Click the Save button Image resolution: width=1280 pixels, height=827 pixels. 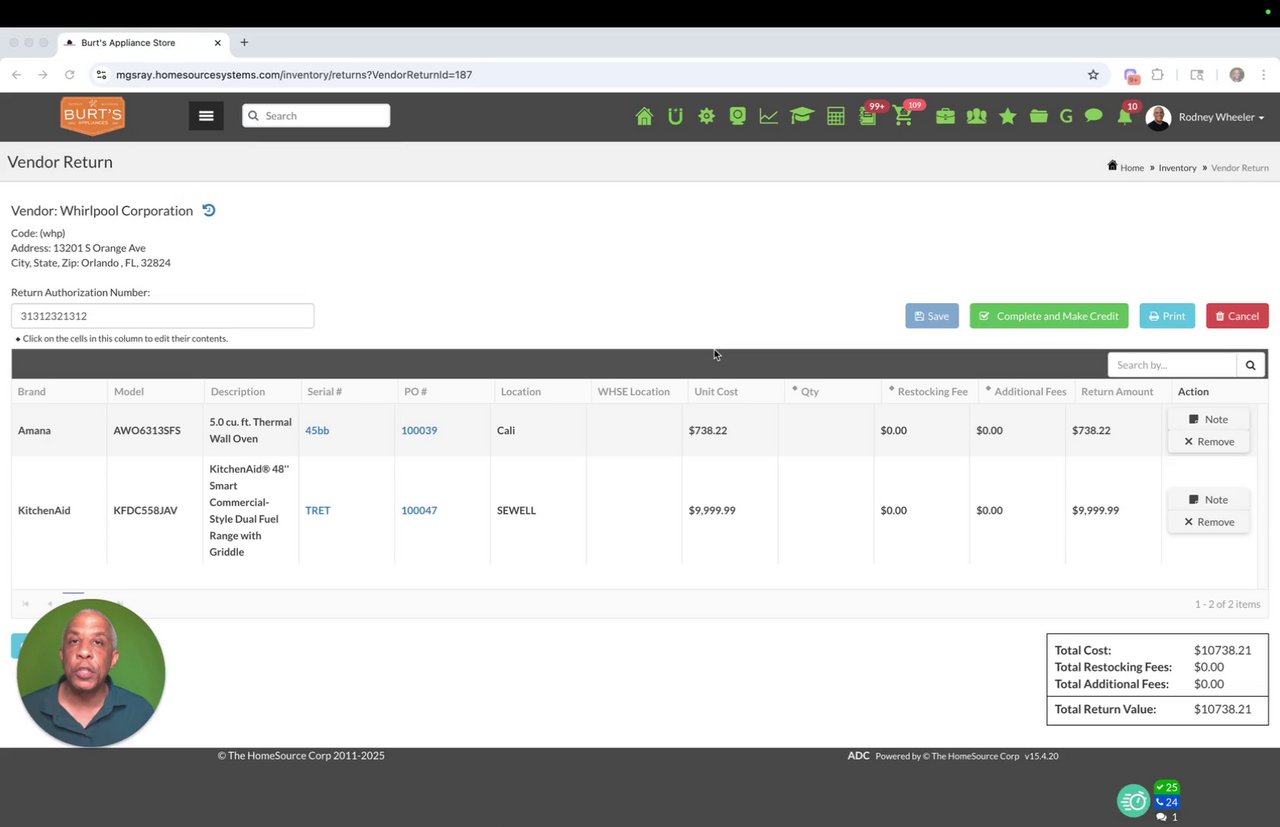point(932,316)
